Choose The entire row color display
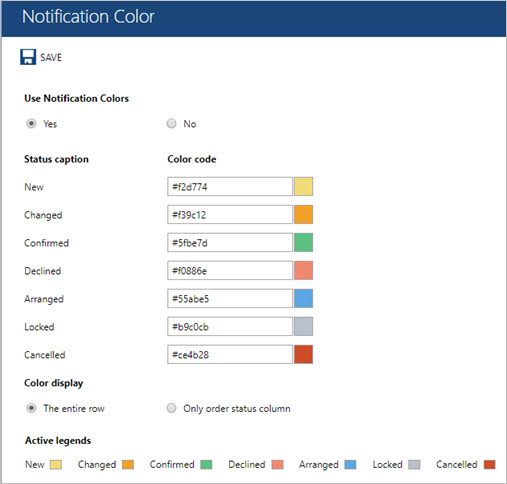This screenshot has width=507, height=484. [31, 408]
